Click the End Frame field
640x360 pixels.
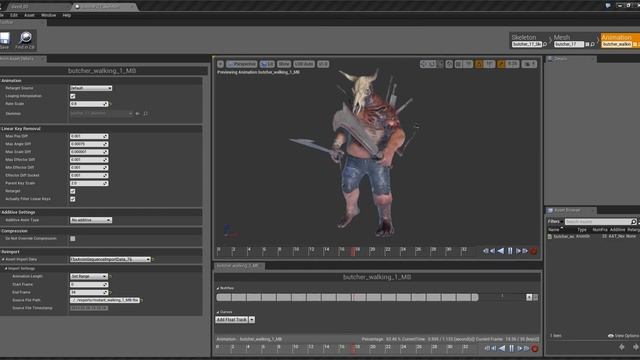(x=89, y=293)
